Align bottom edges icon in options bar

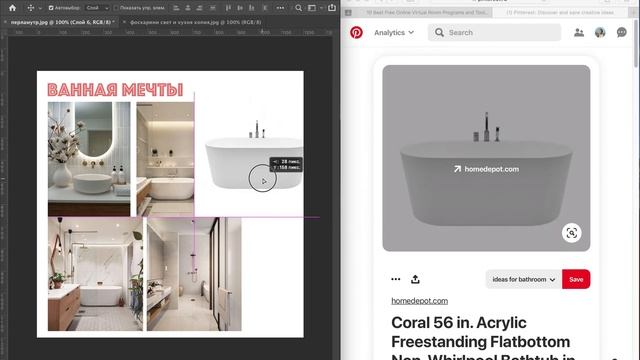[x=252, y=8]
